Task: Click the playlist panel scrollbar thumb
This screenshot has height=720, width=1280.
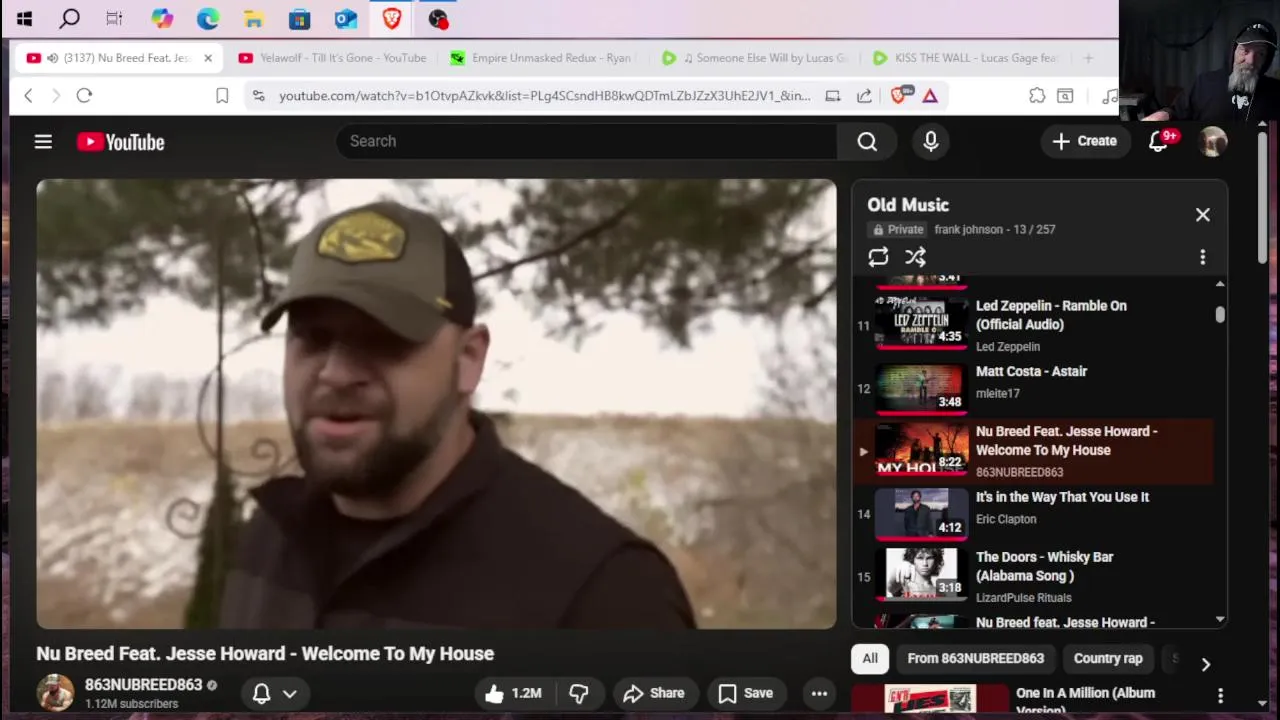Action: point(1220,314)
